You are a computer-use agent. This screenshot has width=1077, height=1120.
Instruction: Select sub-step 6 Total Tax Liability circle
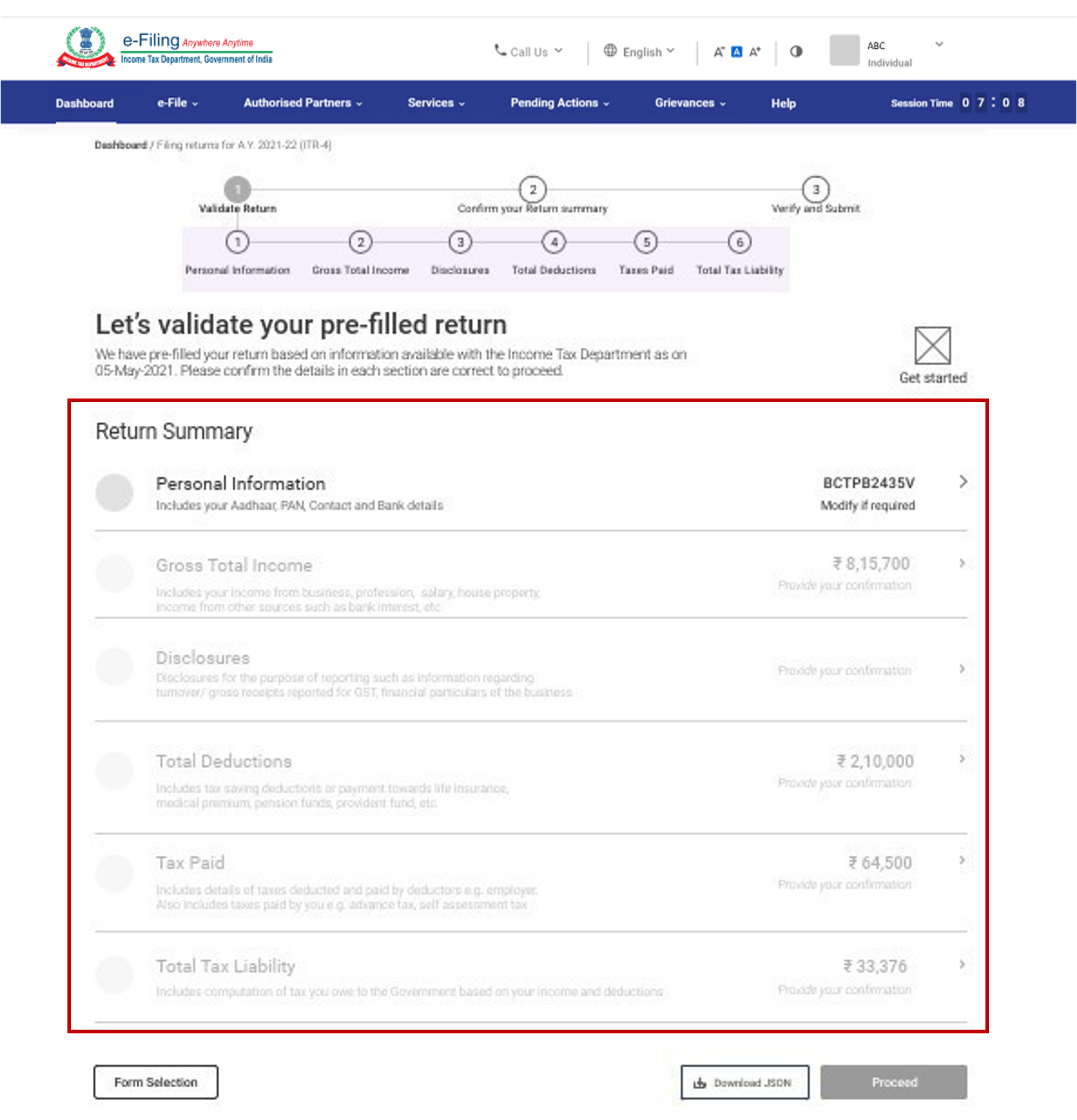click(x=740, y=242)
